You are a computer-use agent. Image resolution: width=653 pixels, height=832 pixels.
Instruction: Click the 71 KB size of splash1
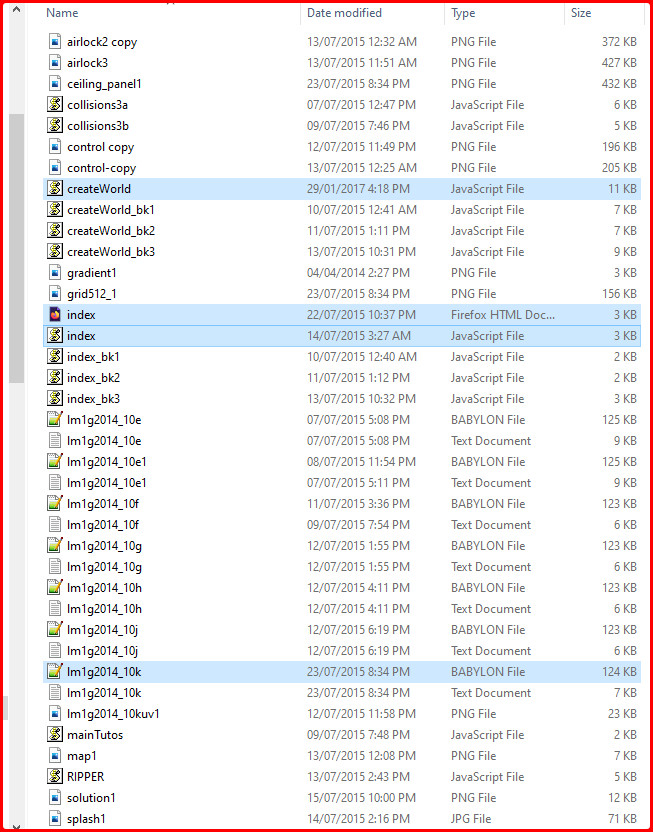[622, 819]
